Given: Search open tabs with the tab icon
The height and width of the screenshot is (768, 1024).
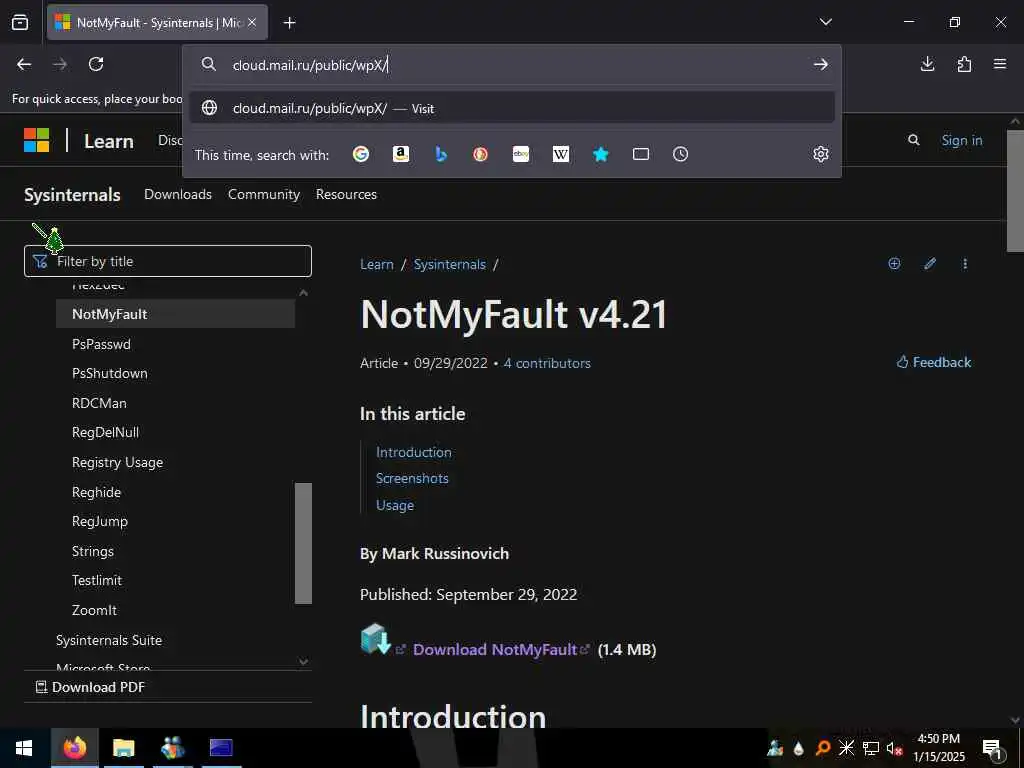Looking at the screenshot, I should pyautogui.click(x=641, y=154).
